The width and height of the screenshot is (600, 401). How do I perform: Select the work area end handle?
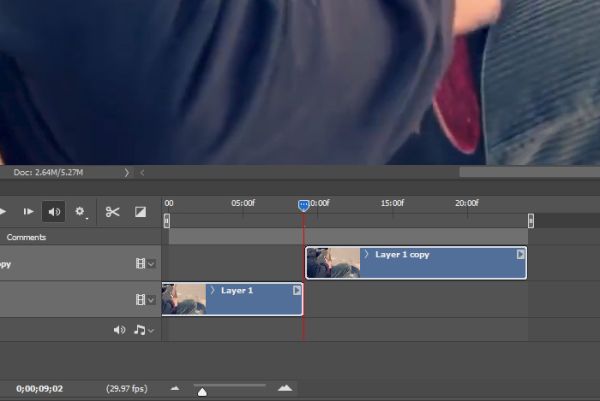tap(531, 221)
